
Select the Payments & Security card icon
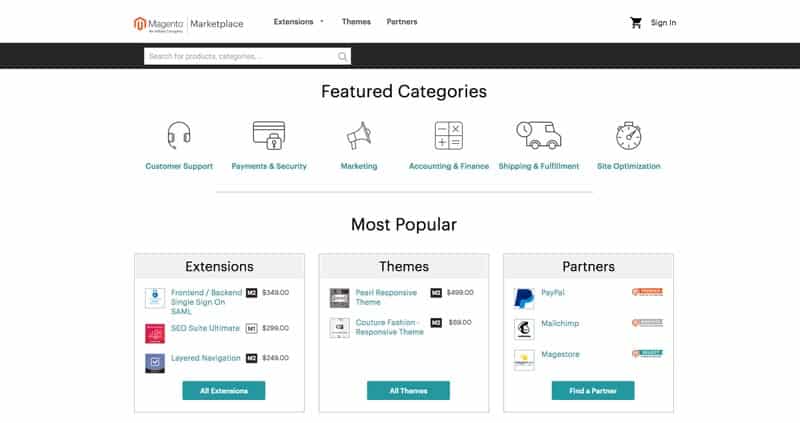point(269,135)
